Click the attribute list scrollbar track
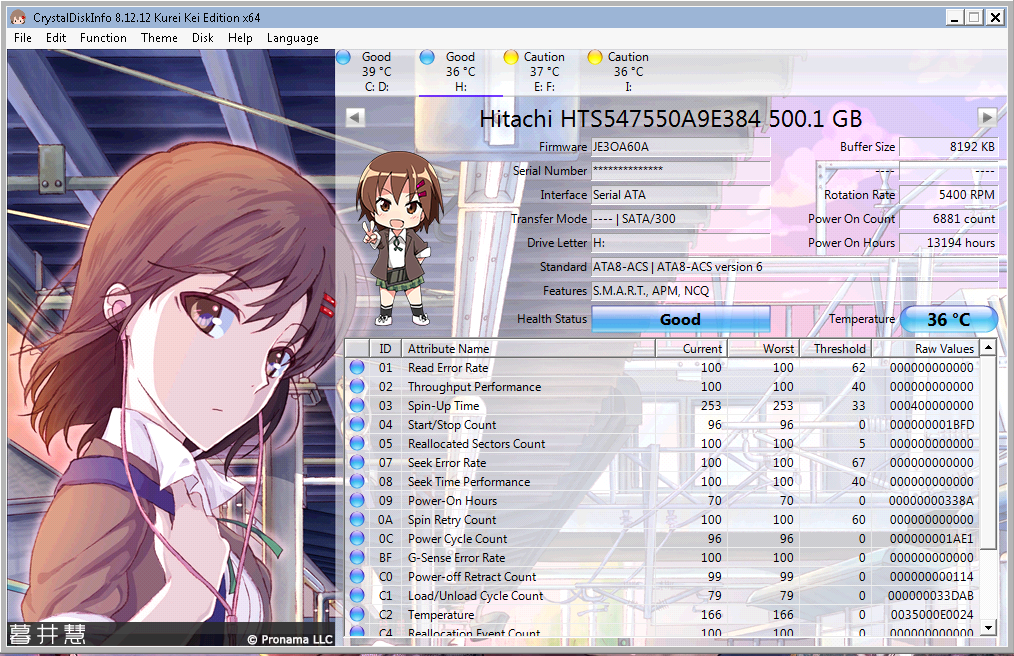 click(x=988, y=584)
